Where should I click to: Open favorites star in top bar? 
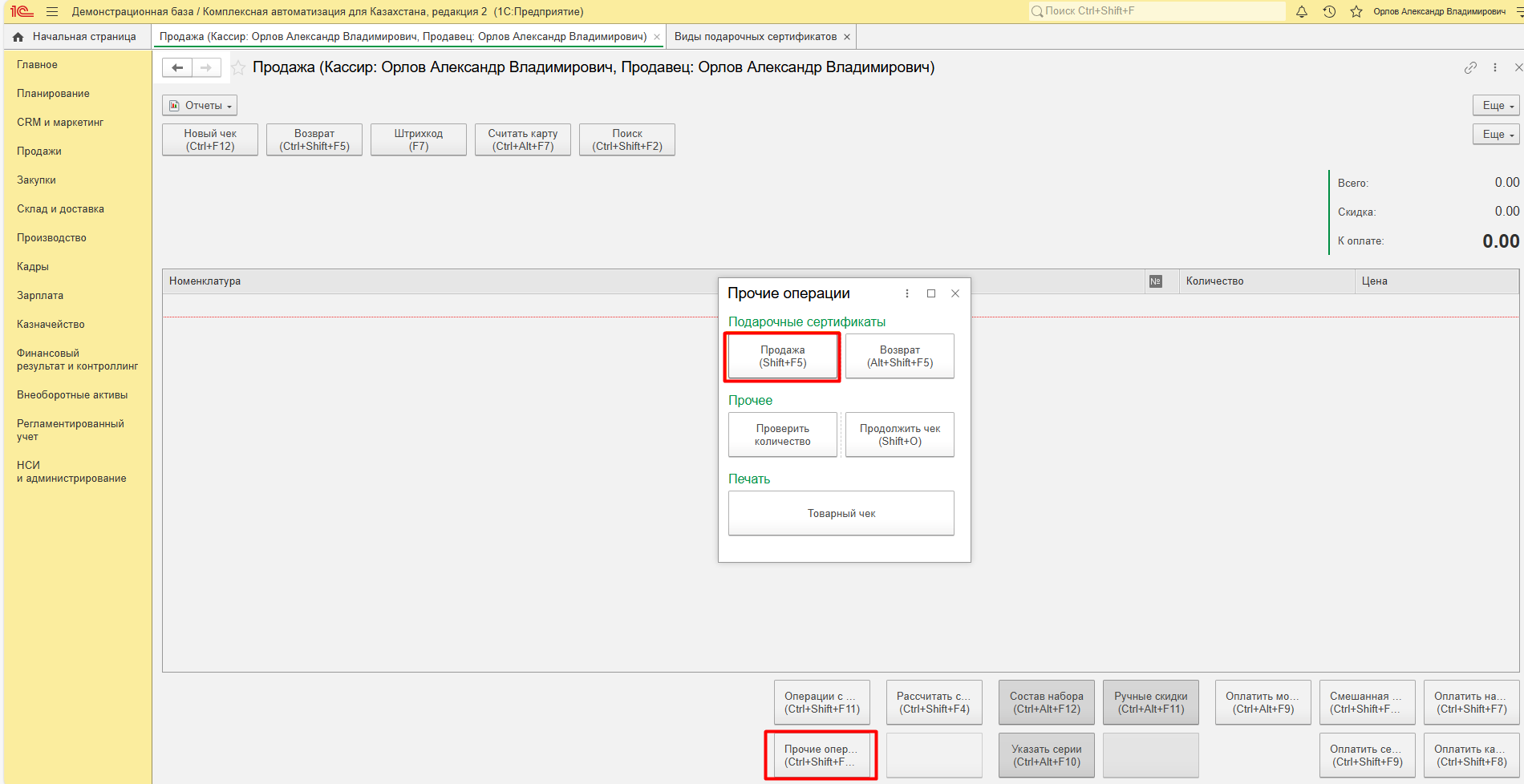pos(1356,12)
